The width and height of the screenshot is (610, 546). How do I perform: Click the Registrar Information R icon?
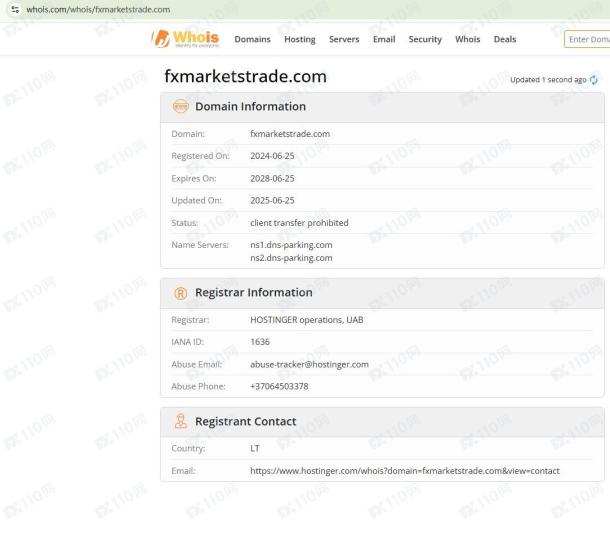click(x=181, y=293)
